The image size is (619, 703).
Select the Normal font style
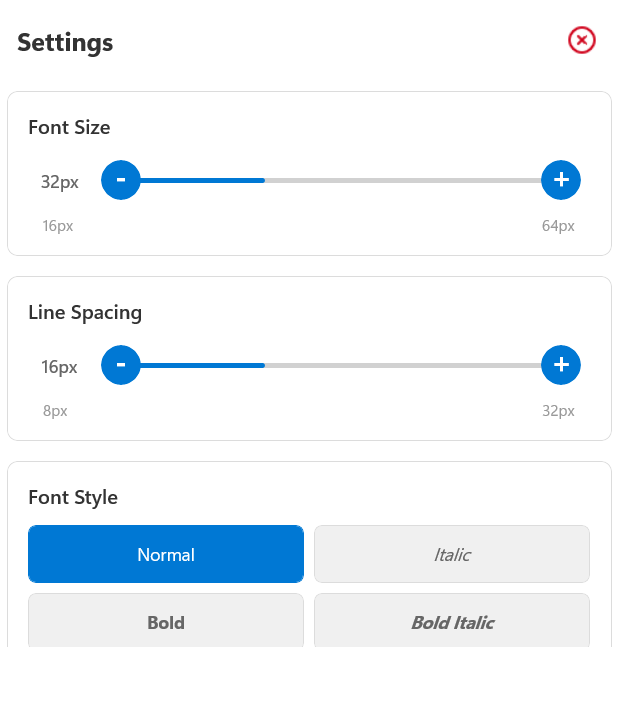166,554
